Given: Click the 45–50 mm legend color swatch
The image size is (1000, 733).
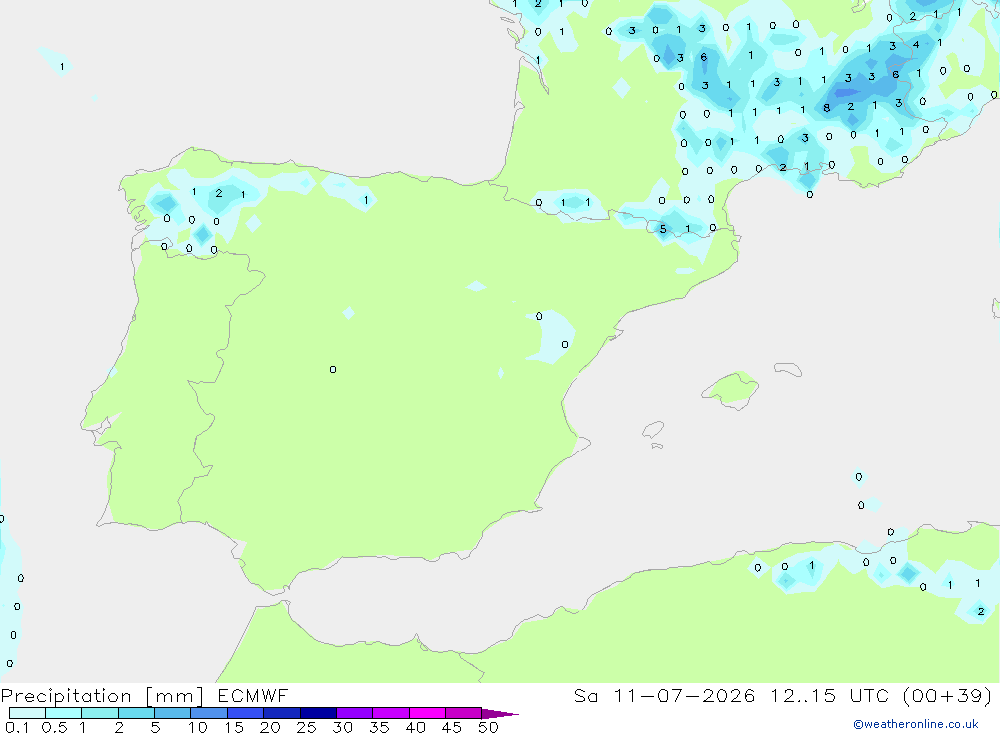Looking at the screenshot, I should [464, 713].
